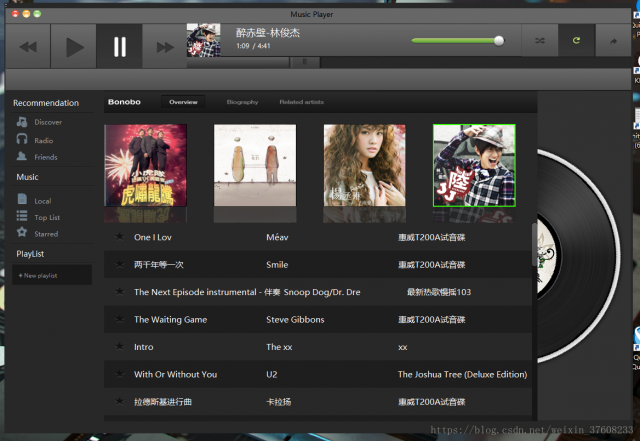Click artist name The xx

[279, 347]
